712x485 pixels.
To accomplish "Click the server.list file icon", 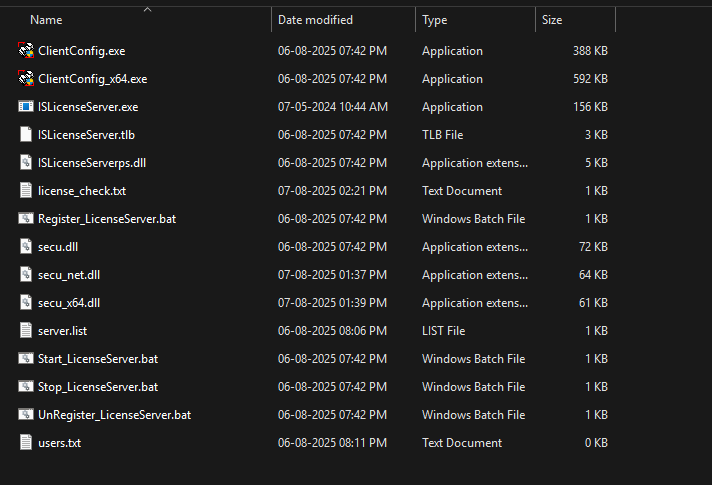I will coord(26,331).
